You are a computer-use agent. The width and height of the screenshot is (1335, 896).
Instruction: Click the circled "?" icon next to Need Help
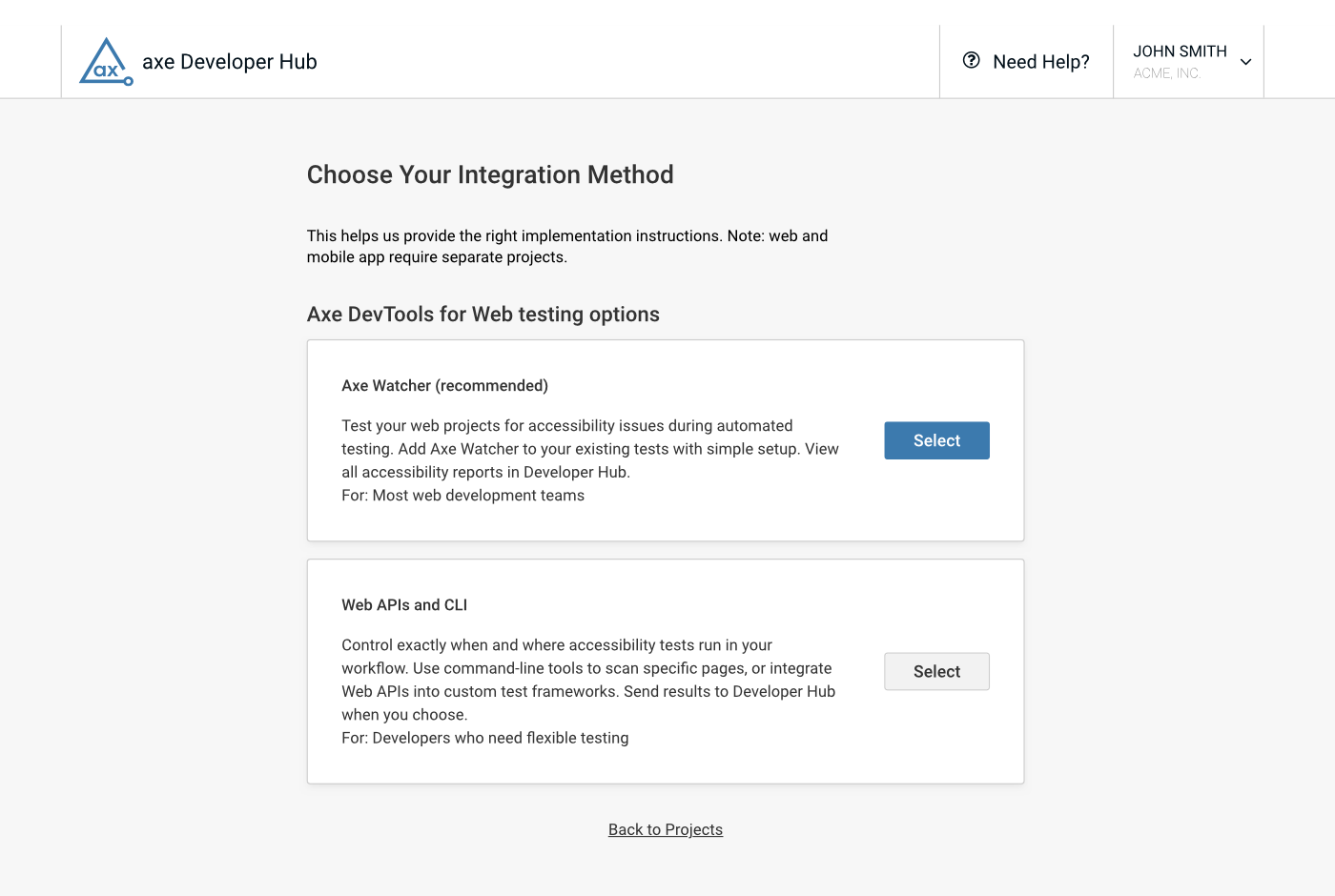[971, 60]
